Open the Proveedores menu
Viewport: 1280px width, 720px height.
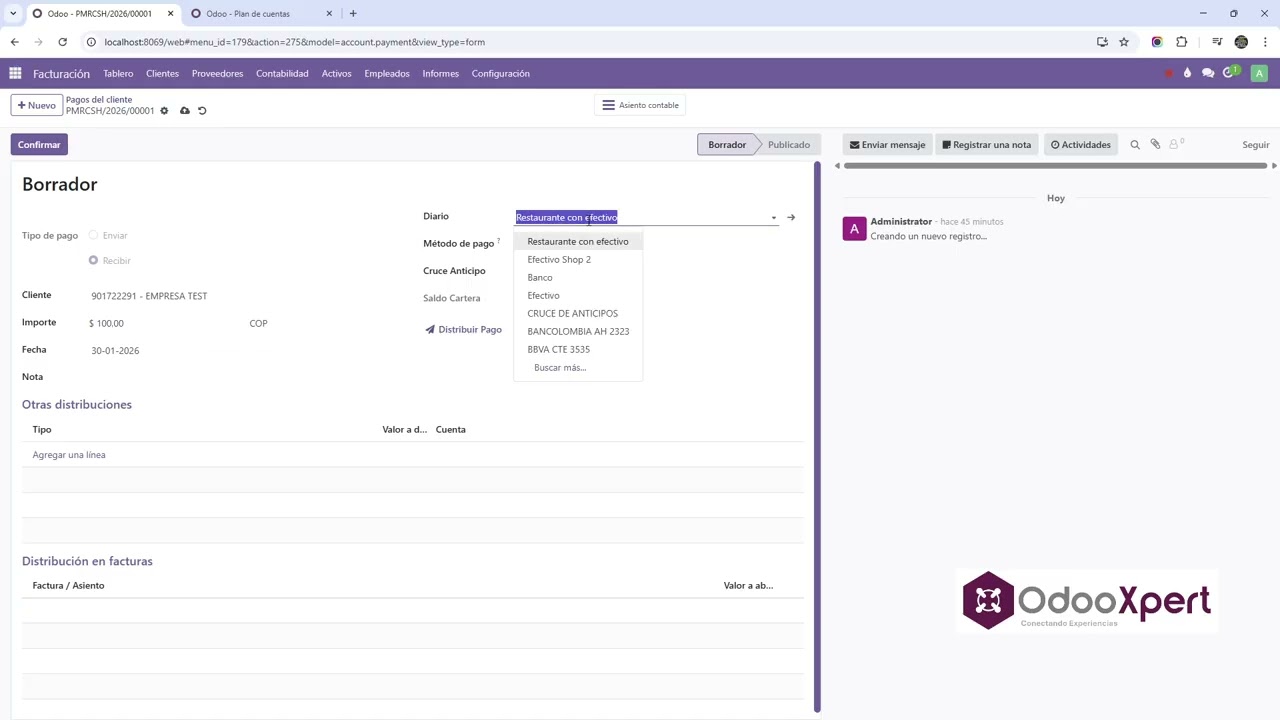pyautogui.click(x=217, y=73)
